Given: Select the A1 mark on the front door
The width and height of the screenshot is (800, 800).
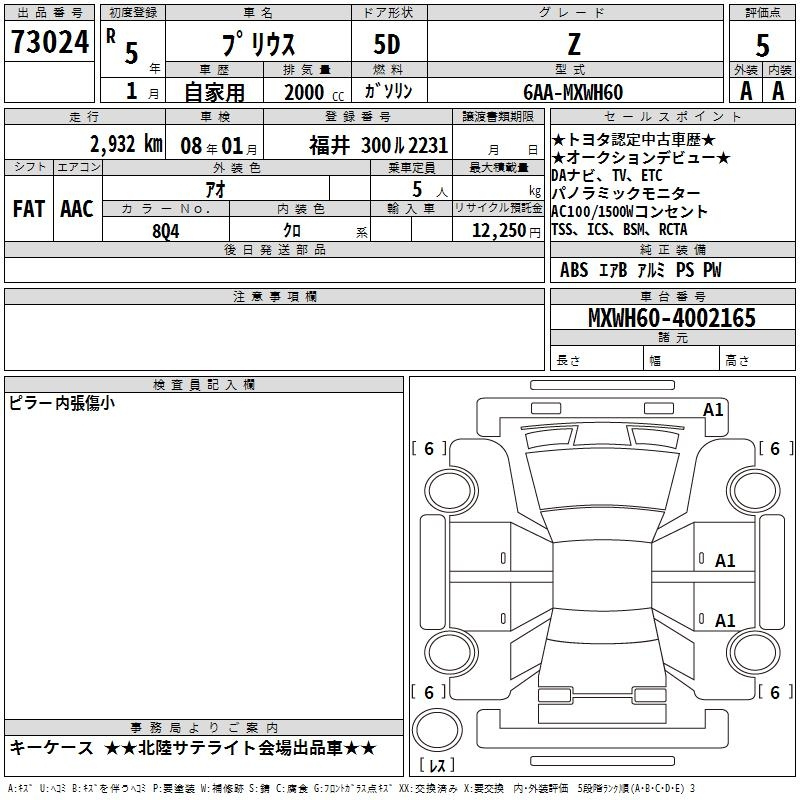Looking at the screenshot, I should pyautogui.click(x=725, y=561).
